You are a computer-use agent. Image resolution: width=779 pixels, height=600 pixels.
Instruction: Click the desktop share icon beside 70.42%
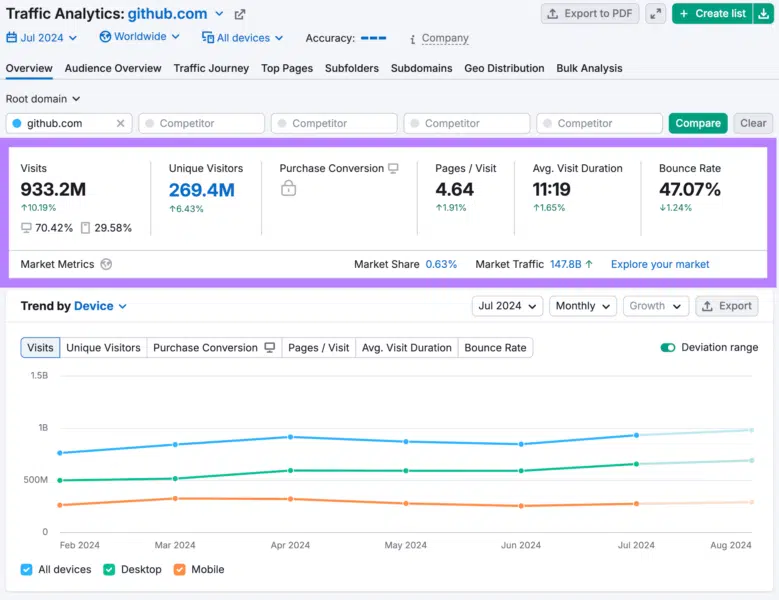[26, 228]
